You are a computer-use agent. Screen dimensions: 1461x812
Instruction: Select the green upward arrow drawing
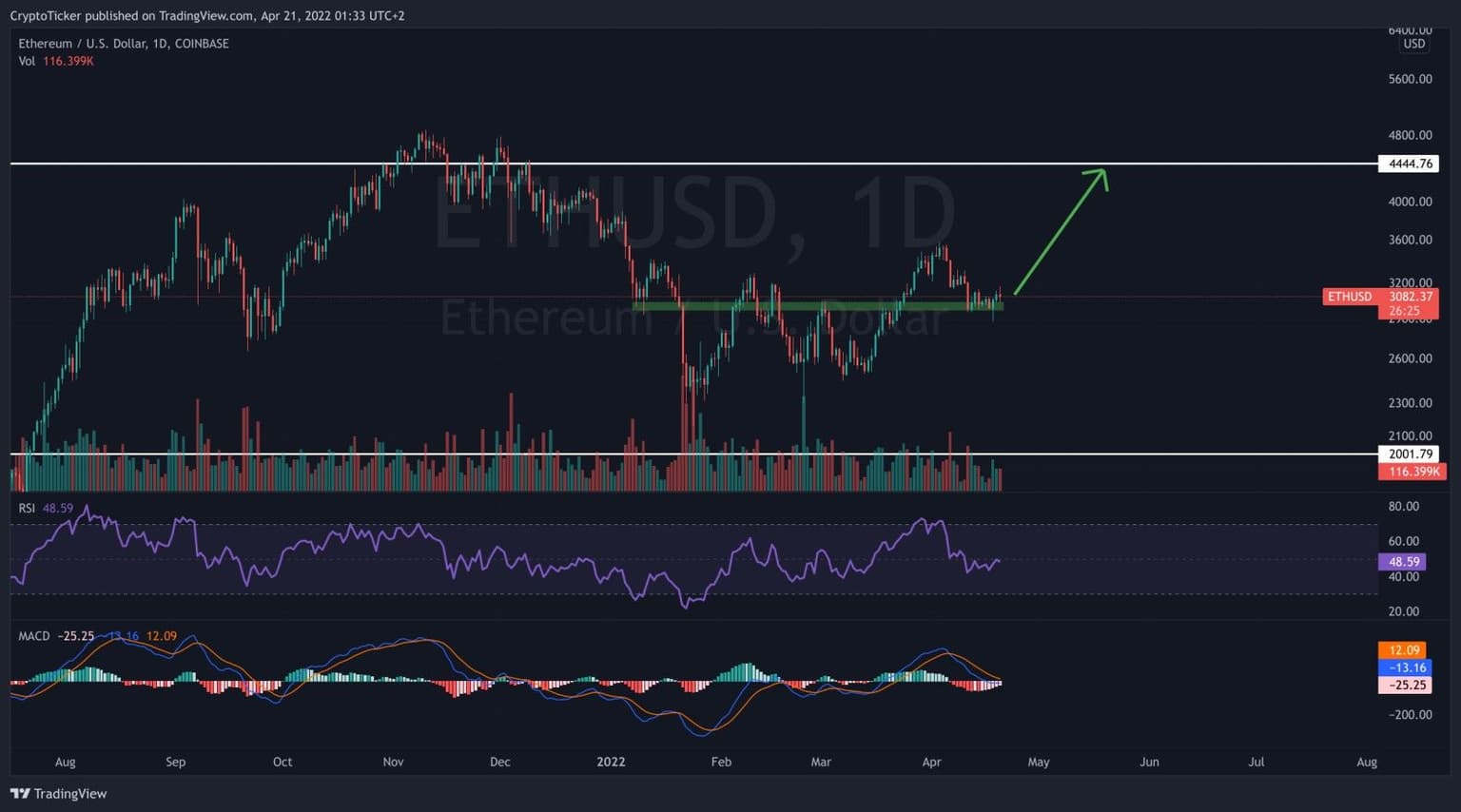(1059, 232)
